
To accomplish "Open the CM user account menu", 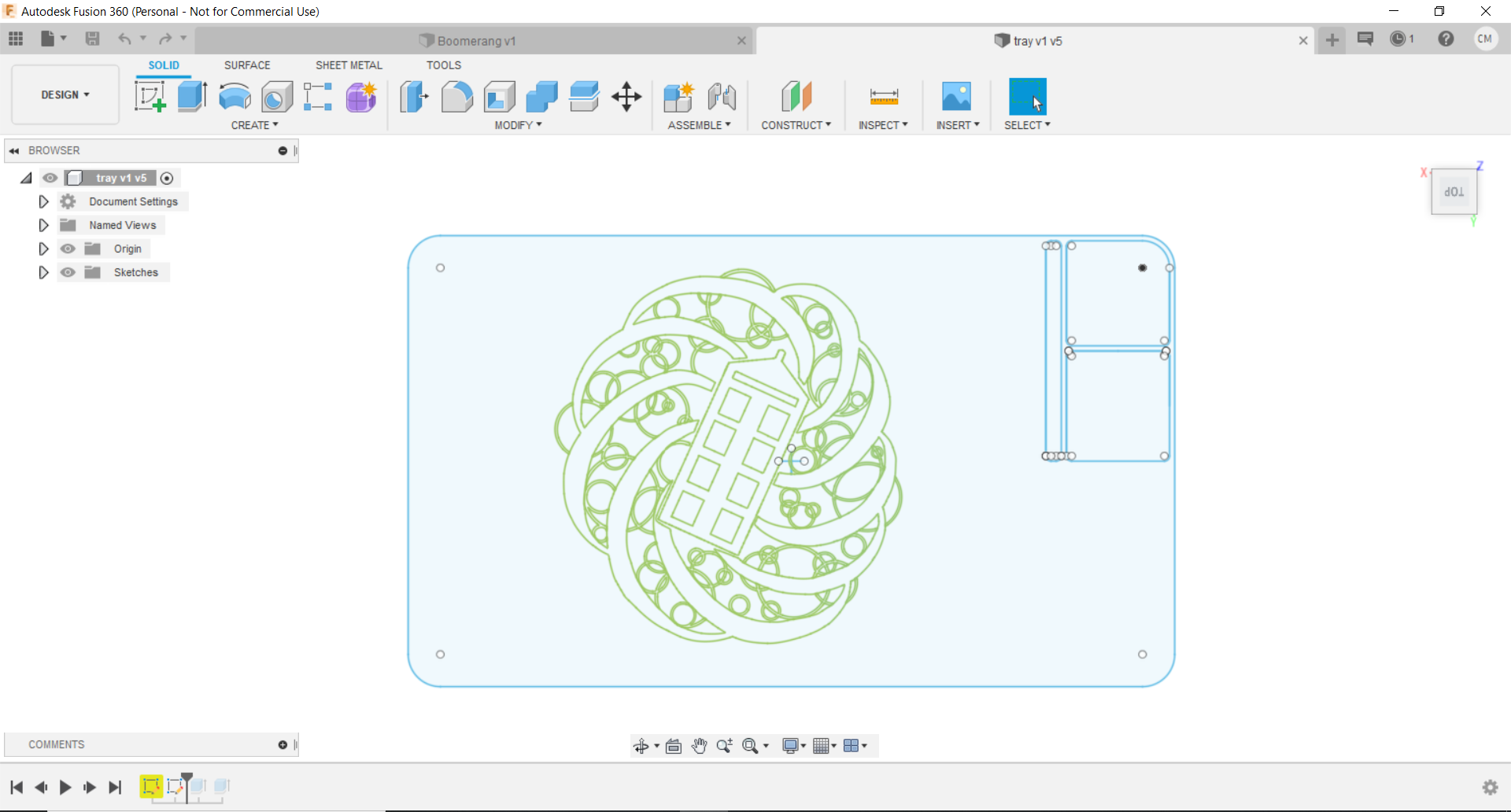I will [1486, 39].
